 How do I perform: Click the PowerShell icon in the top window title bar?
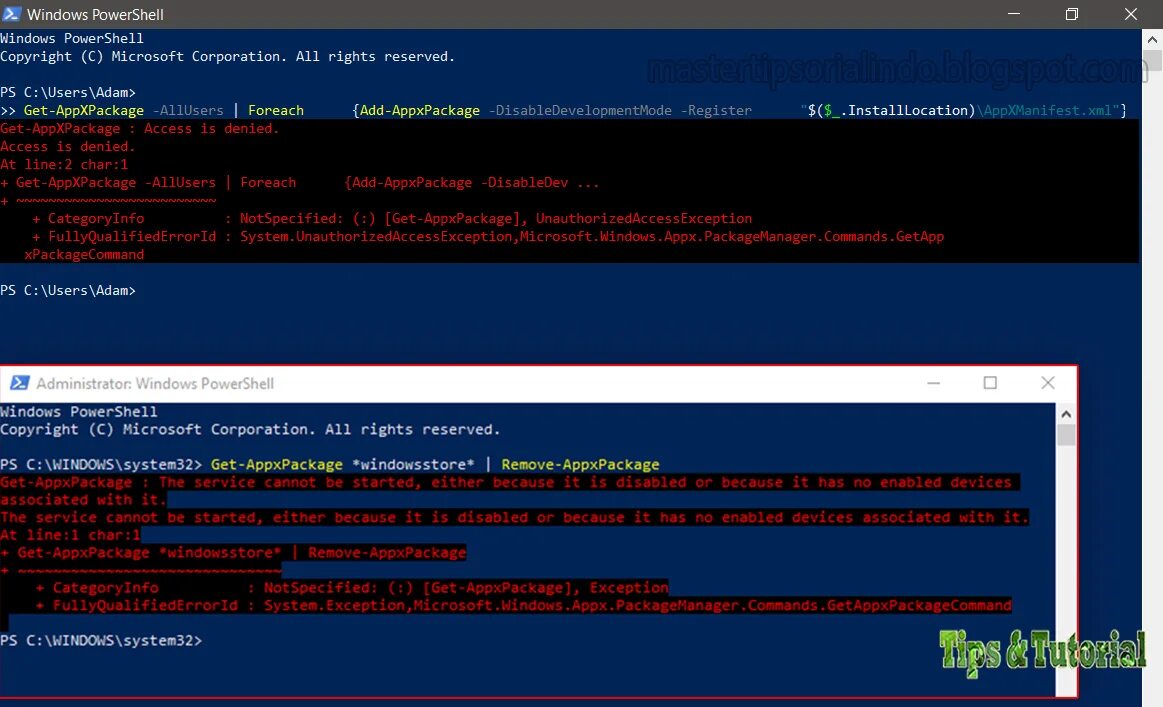(11, 13)
